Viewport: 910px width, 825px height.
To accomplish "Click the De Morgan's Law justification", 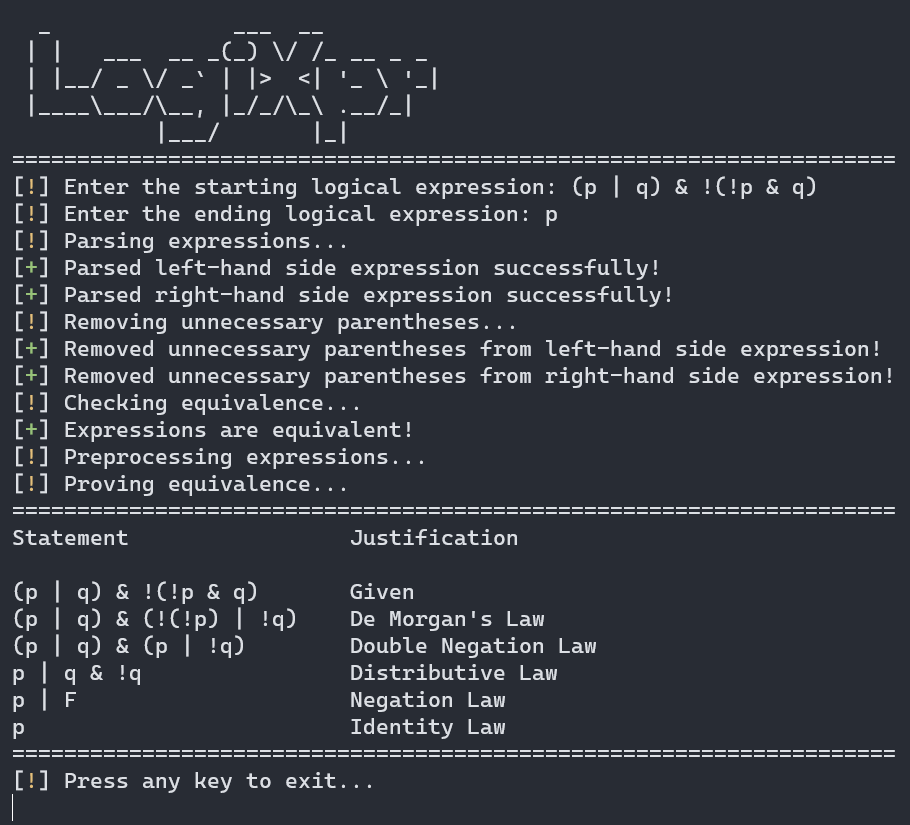I will [x=447, y=619].
